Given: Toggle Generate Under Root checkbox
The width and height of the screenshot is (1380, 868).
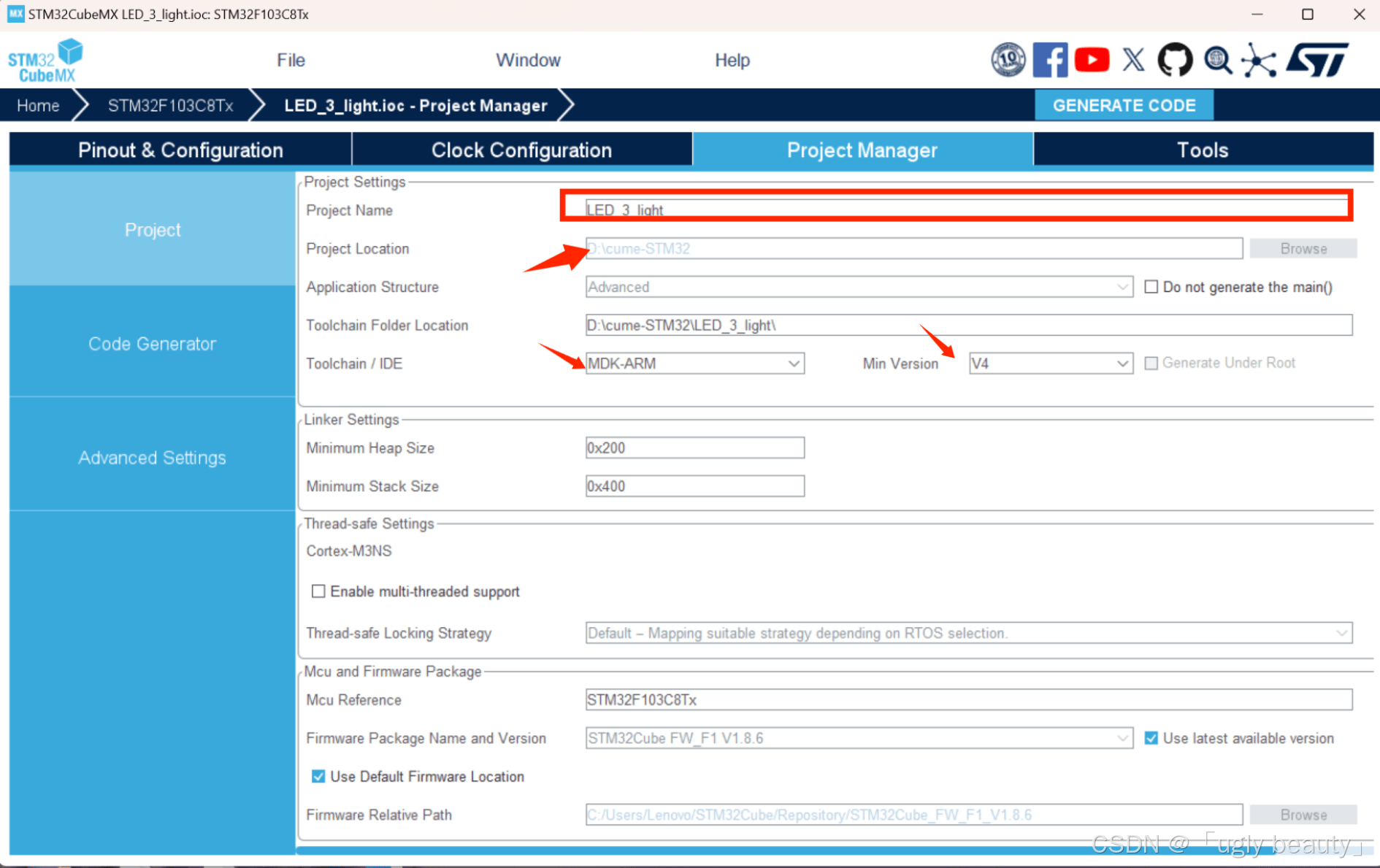Looking at the screenshot, I should pyautogui.click(x=1151, y=363).
